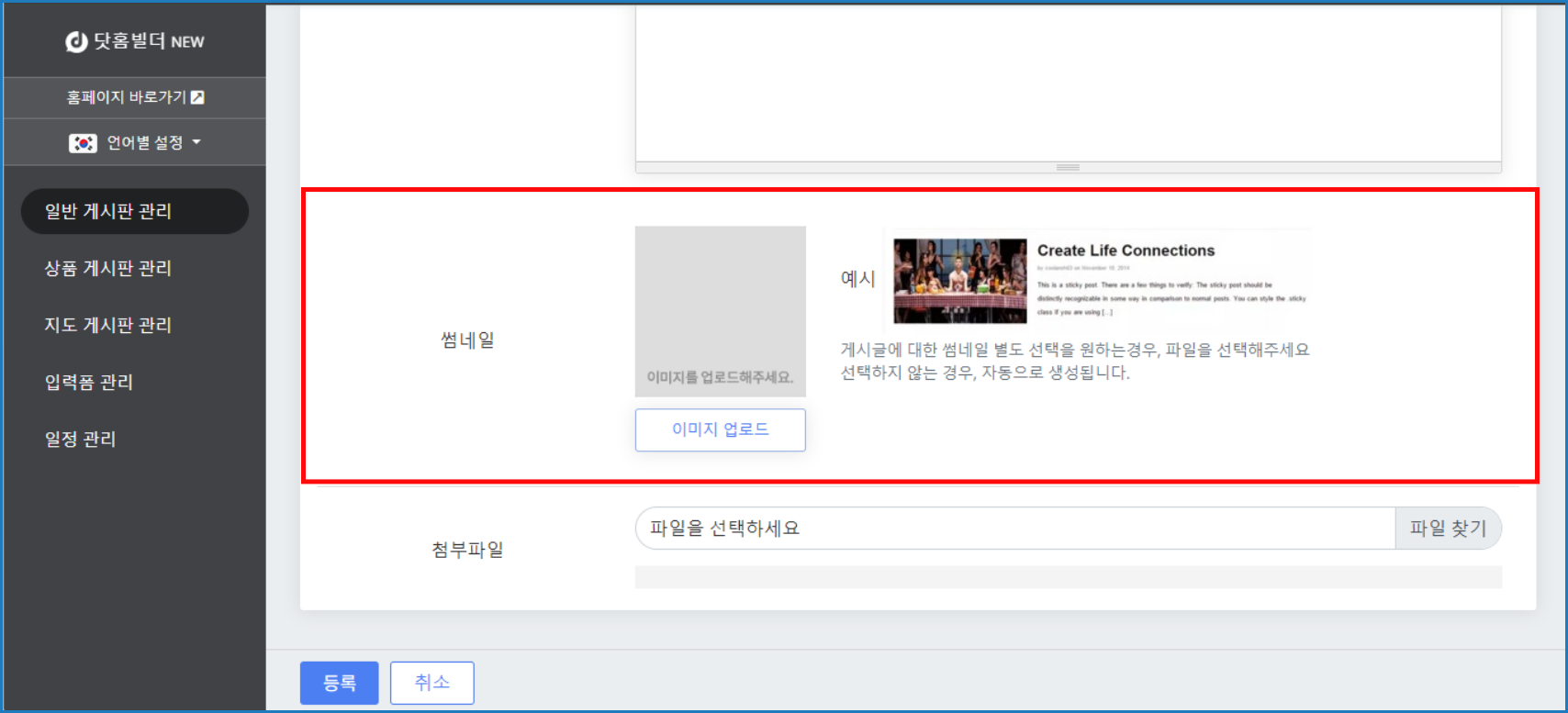1568x713 pixels.
Task: Navigate to 일정 관리
Action: coord(81,439)
